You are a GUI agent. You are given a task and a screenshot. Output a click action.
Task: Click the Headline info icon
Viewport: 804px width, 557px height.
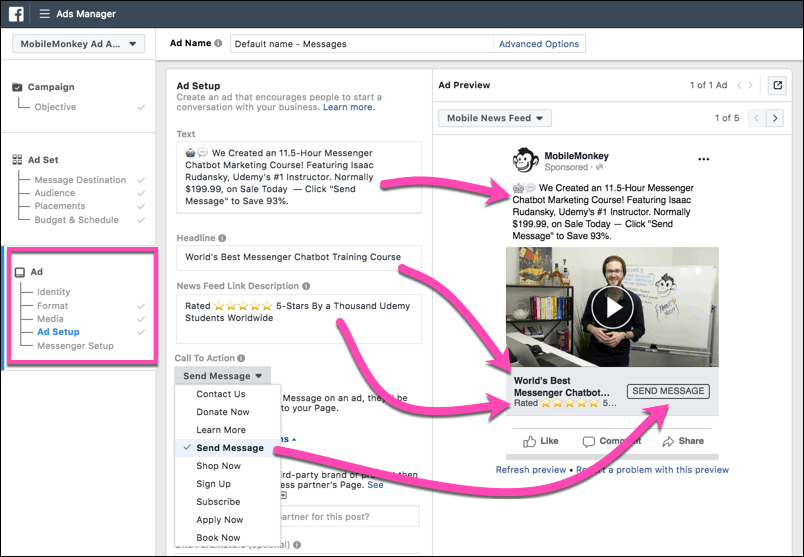pyautogui.click(x=222, y=238)
